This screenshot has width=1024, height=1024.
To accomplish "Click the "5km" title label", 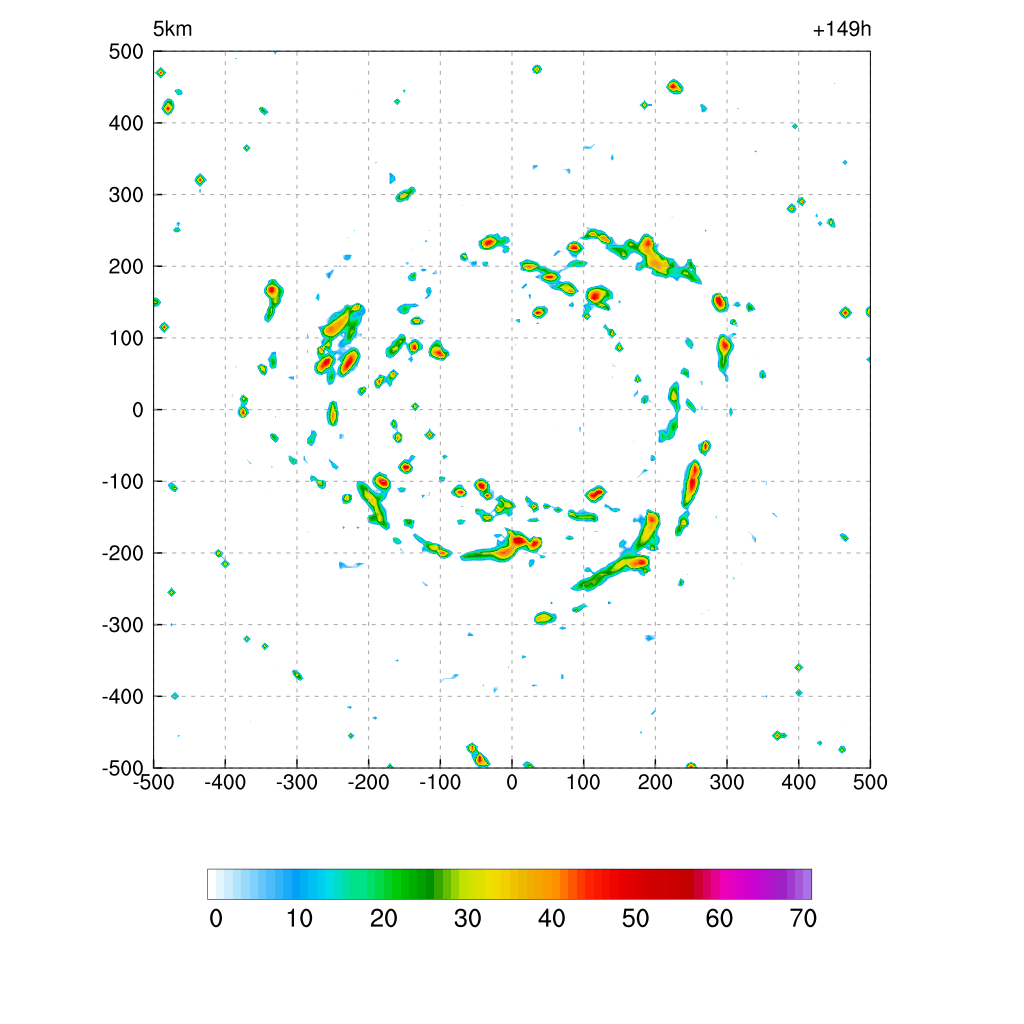I will 172,29.
